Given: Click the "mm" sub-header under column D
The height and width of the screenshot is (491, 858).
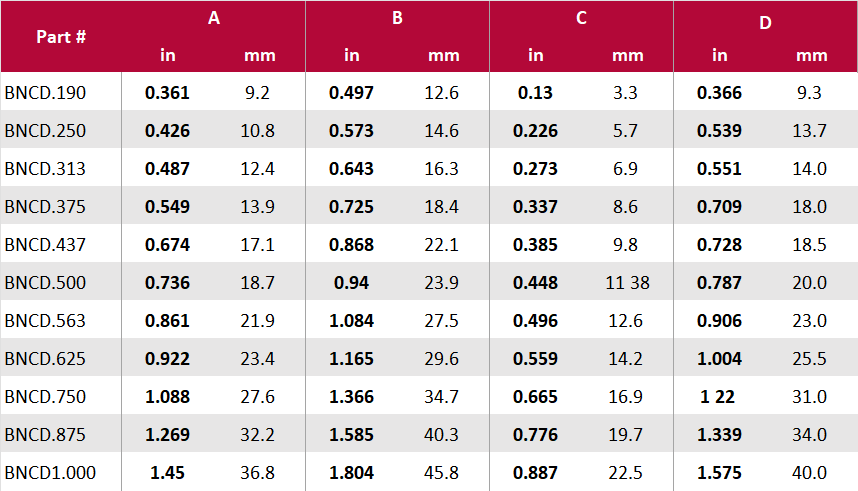Looking at the screenshot, I should coord(812,55).
